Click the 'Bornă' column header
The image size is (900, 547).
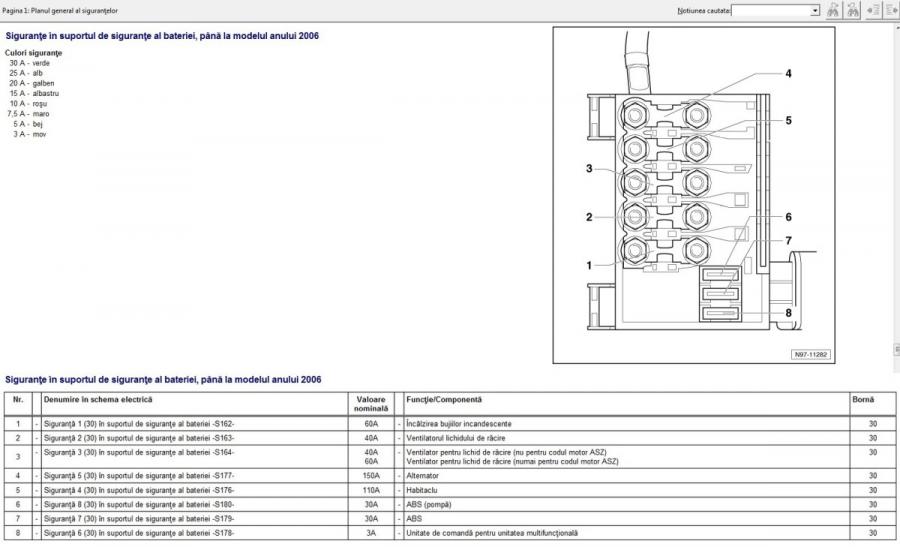[x=862, y=399]
